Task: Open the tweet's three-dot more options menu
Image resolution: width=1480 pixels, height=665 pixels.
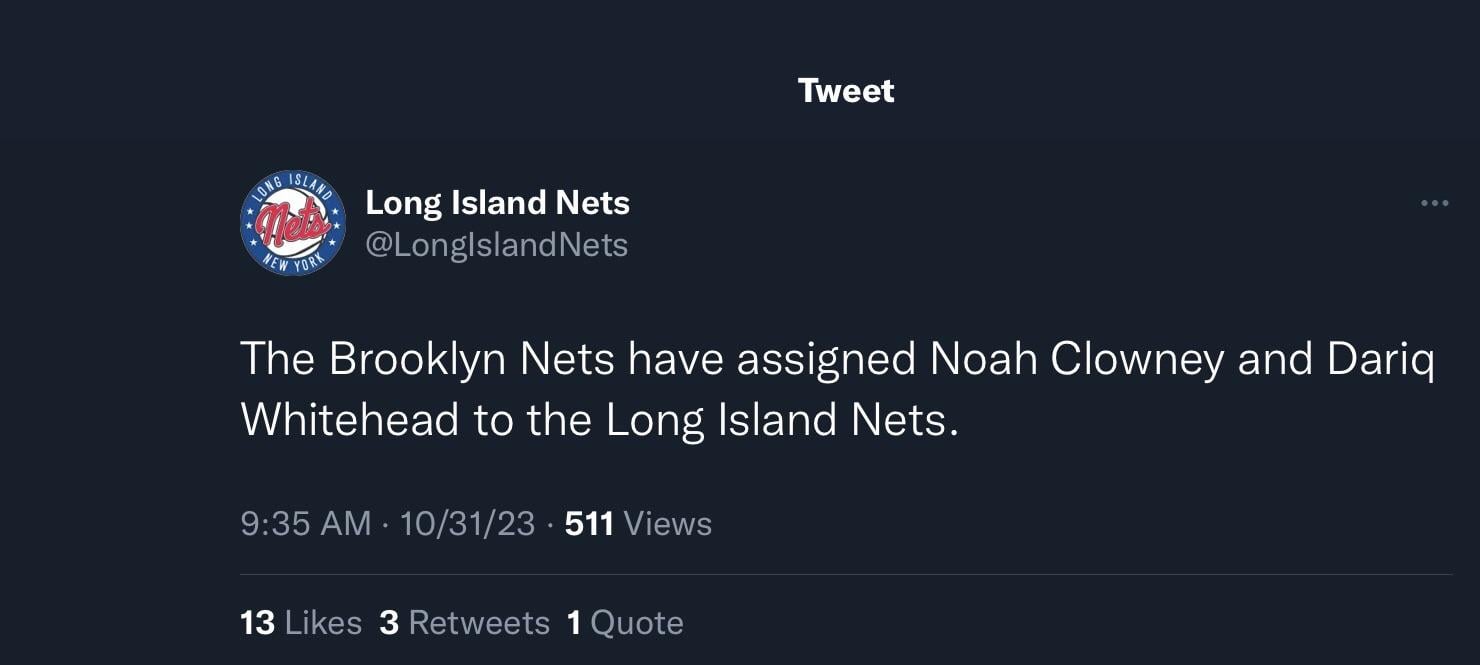Action: [1434, 204]
